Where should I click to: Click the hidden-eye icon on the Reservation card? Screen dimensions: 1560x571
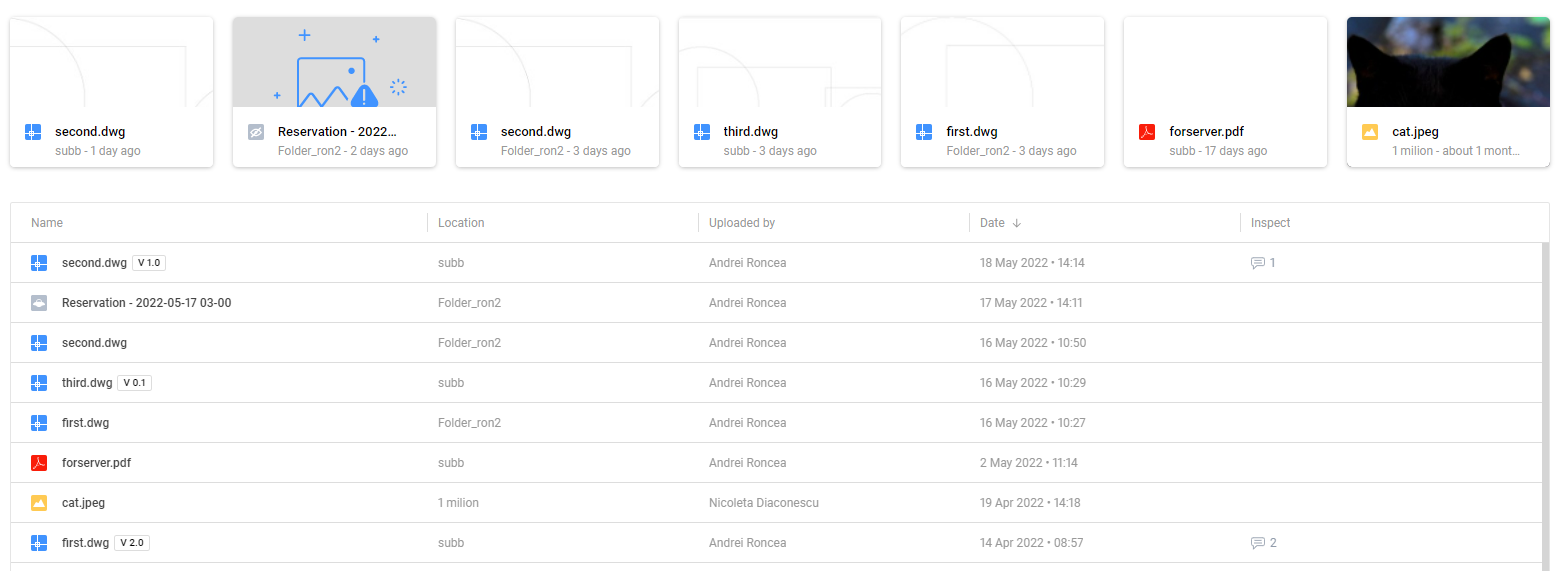(256, 132)
